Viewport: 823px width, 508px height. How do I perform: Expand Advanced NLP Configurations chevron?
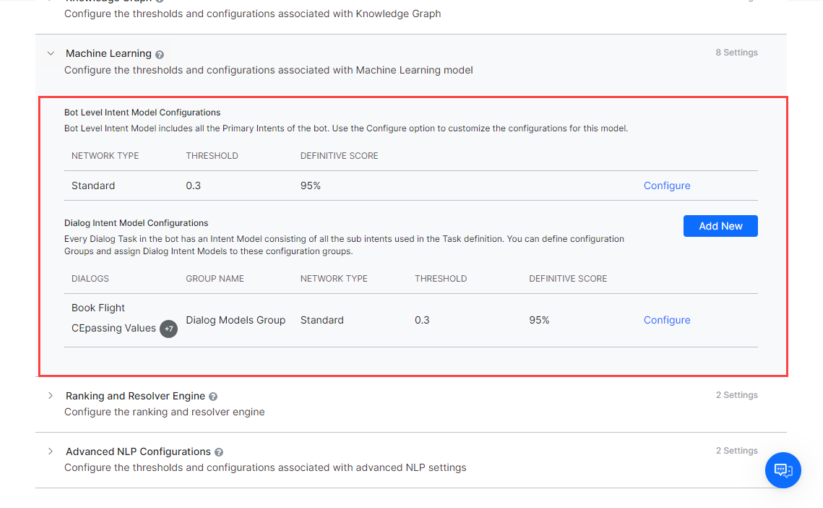[x=50, y=452]
